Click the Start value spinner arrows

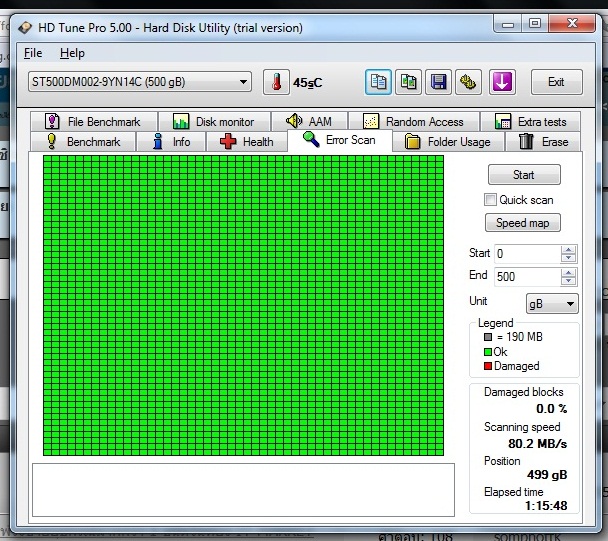coord(569,254)
